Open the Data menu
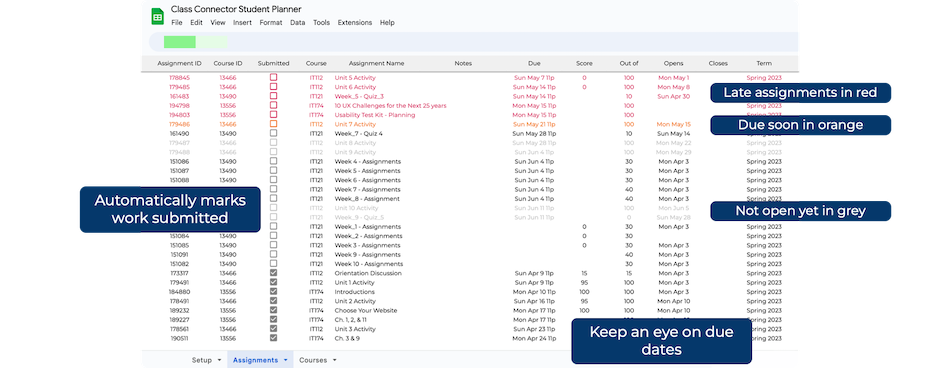 pos(297,23)
